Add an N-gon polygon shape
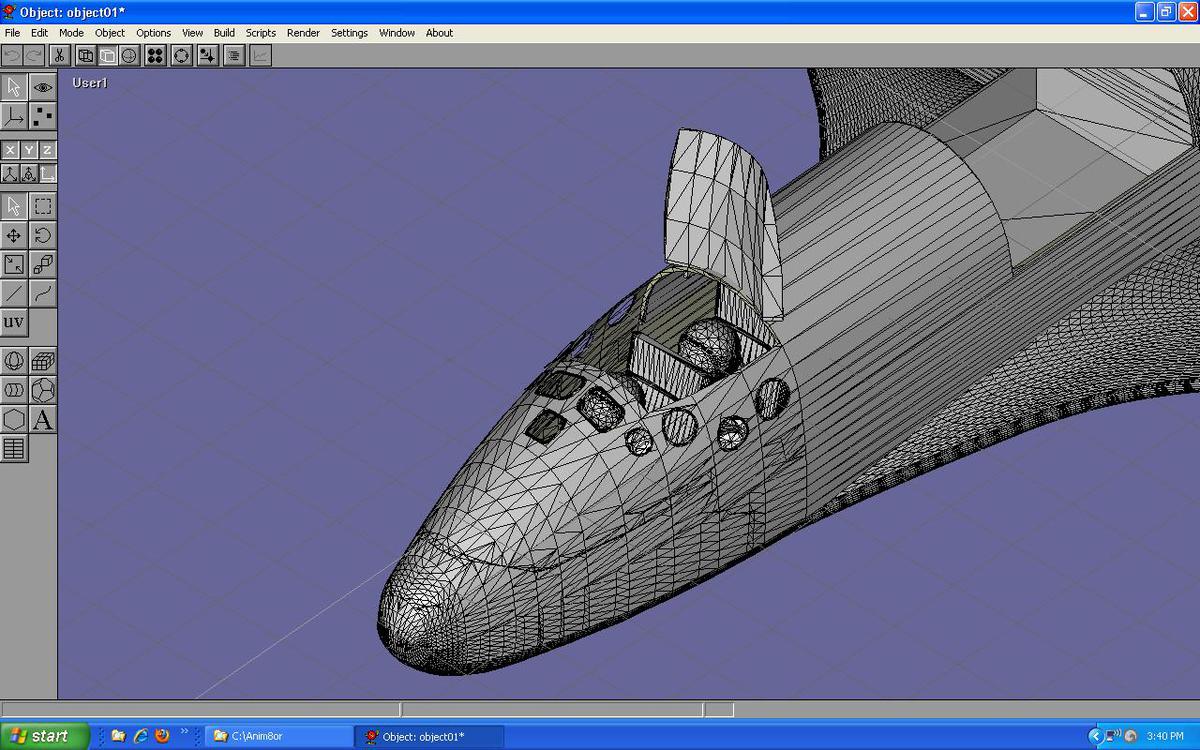The image size is (1200, 750). point(14,419)
